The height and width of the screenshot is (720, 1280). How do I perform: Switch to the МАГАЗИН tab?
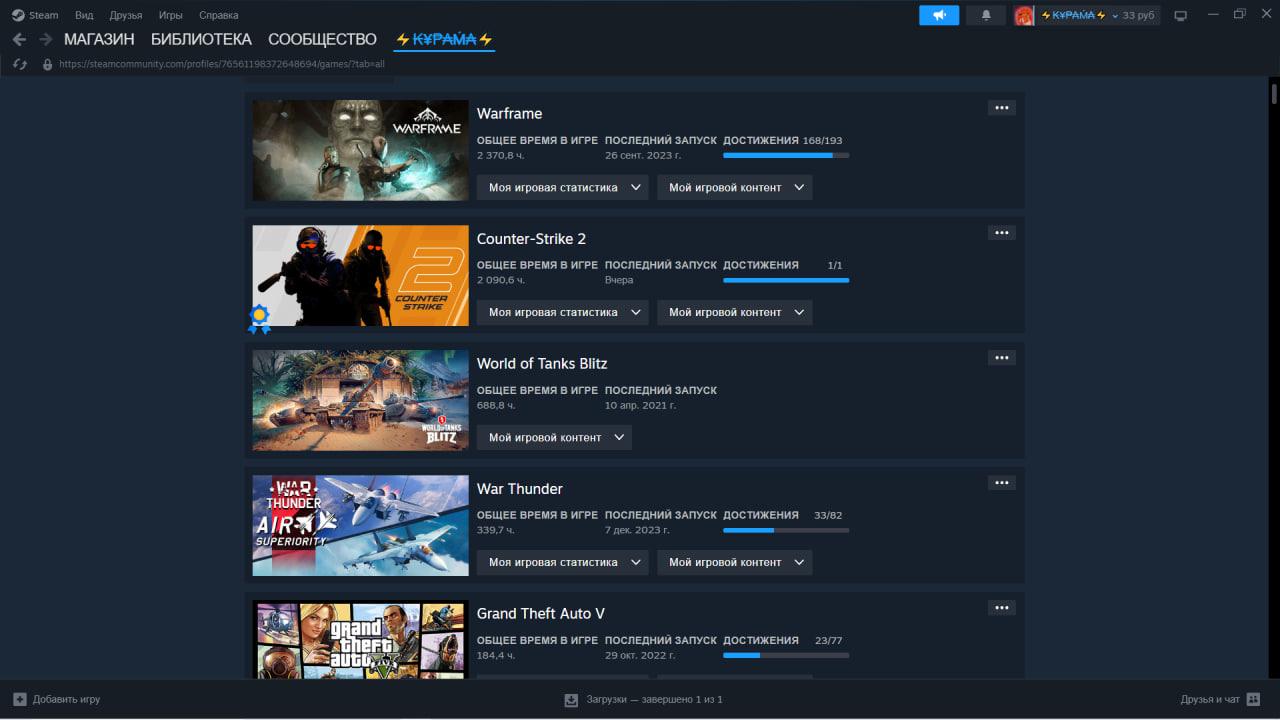click(x=99, y=39)
